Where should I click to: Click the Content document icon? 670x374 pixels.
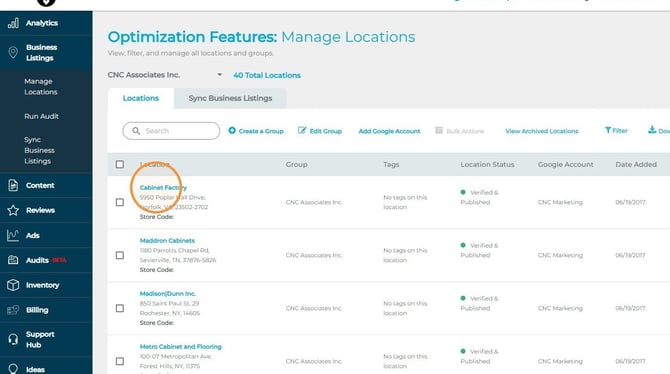click(13, 185)
